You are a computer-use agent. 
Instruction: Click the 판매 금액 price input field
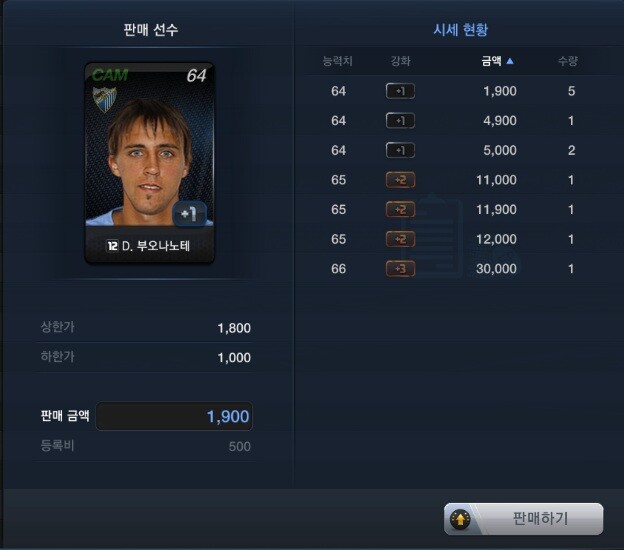(x=174, y=416)
